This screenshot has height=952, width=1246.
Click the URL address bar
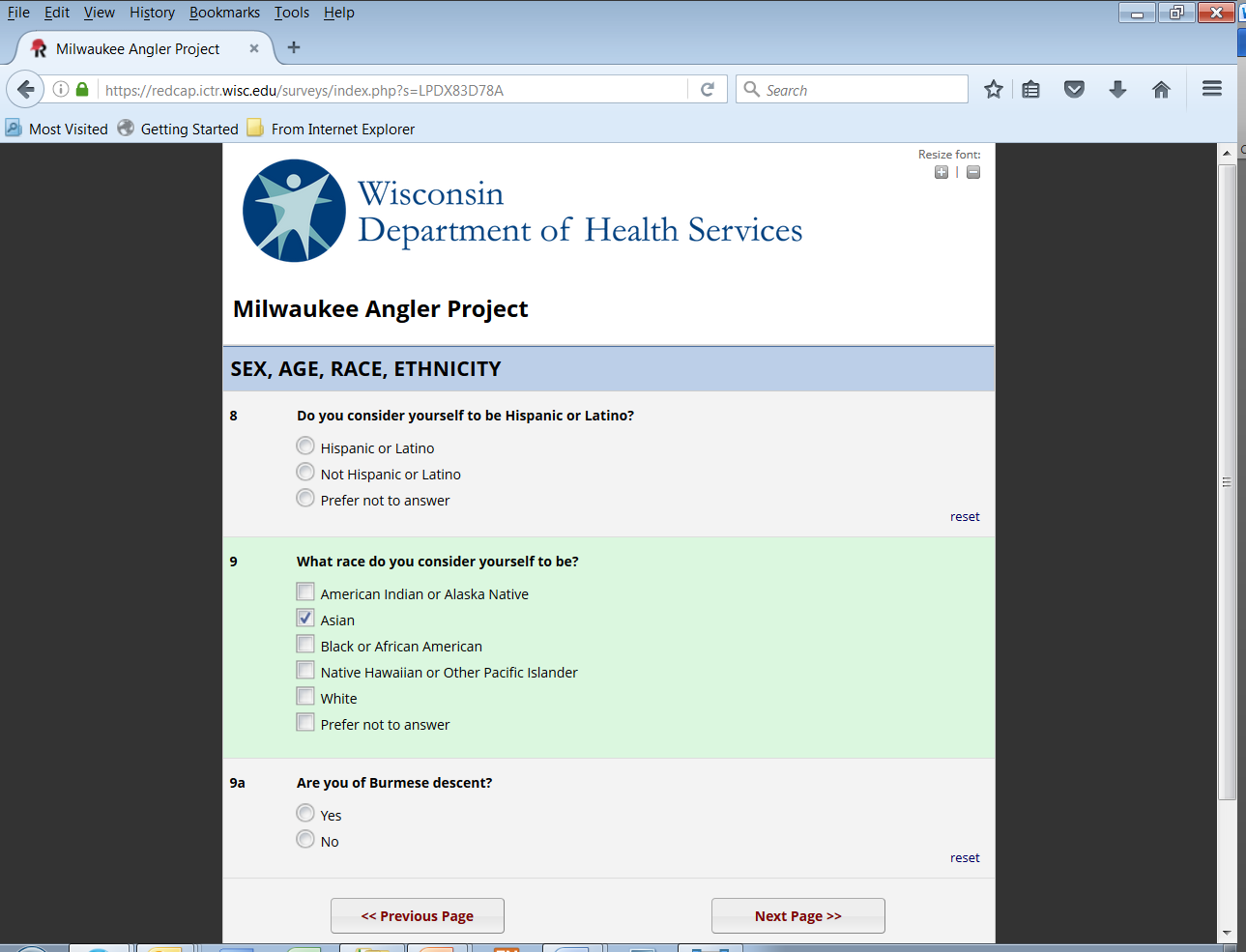click(391, 90)
